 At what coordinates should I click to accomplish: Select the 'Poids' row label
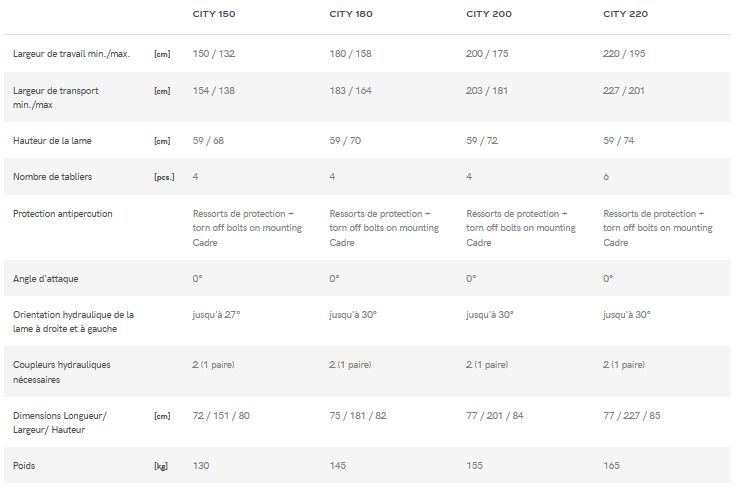pos(25,466)
